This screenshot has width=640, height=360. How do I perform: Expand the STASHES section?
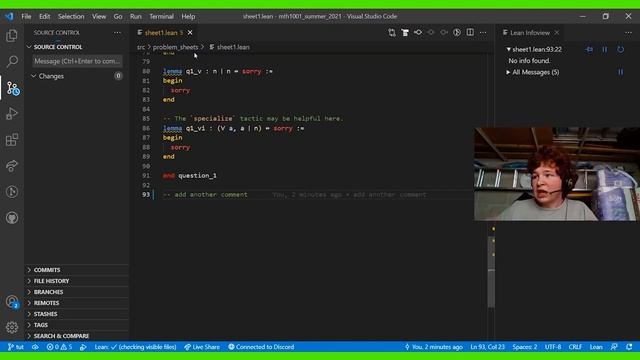click(x=77, y=314)
